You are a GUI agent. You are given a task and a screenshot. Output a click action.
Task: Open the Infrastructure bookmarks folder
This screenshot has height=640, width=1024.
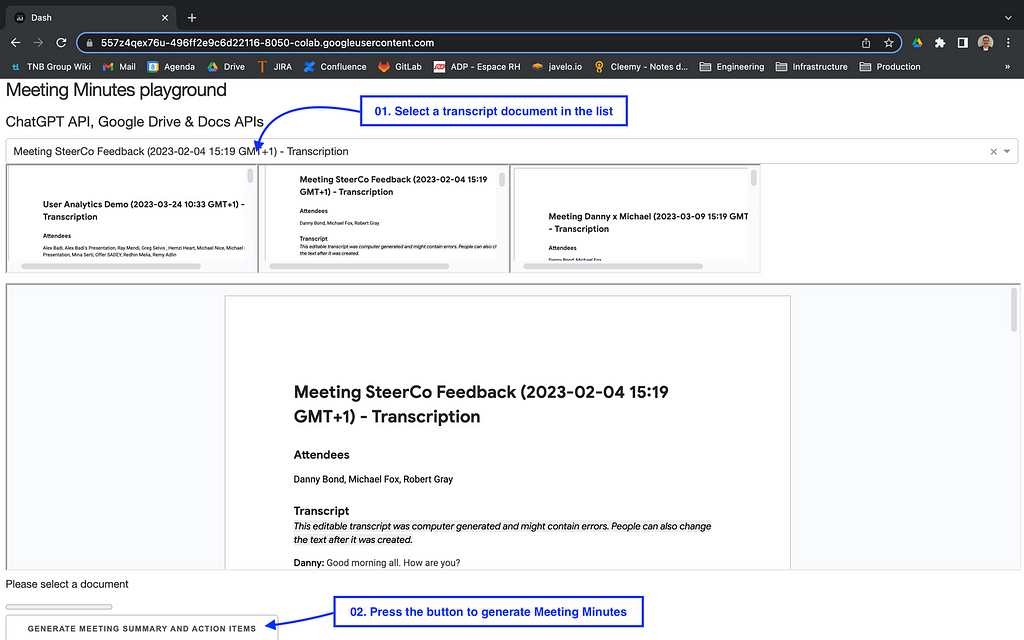coord(811,67)
